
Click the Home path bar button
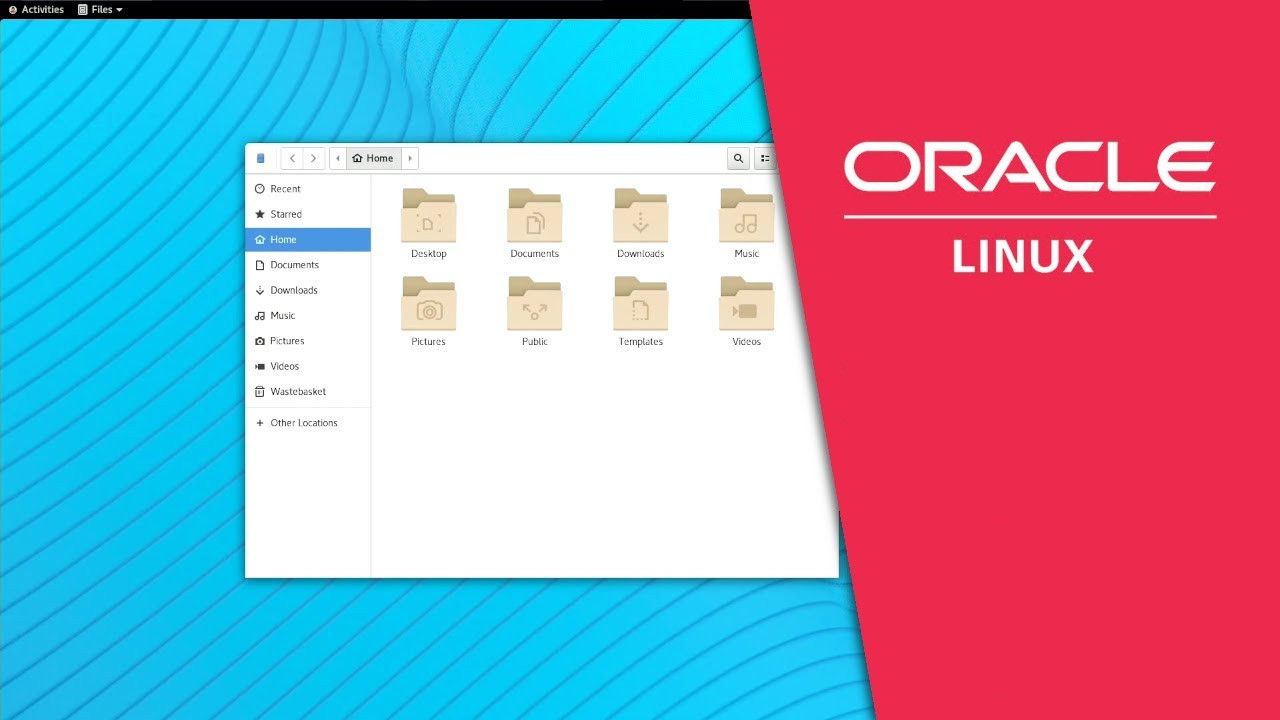pyautogui.click(x=374, y=158)
